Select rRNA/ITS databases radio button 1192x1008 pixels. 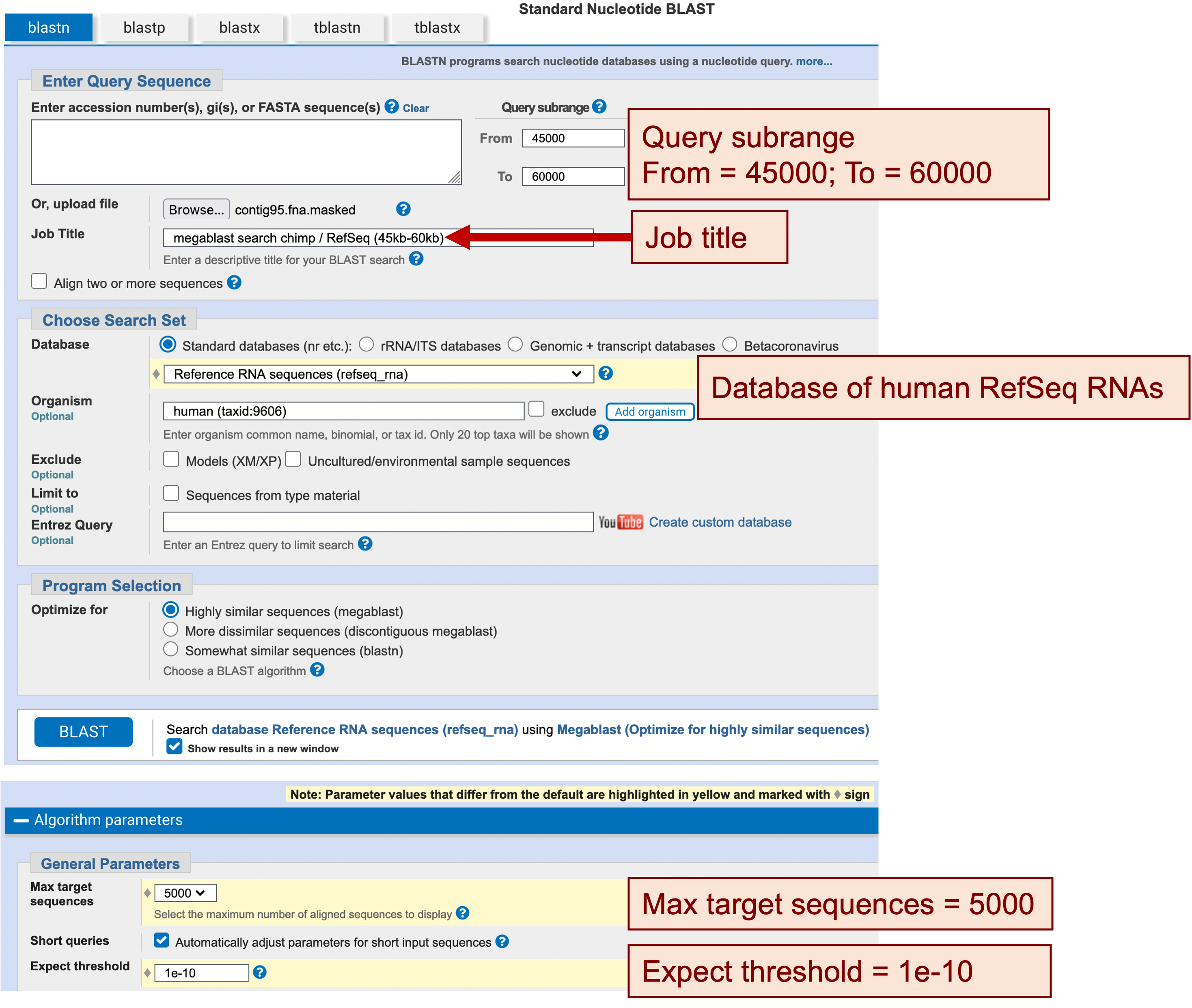tap(366, 344)
